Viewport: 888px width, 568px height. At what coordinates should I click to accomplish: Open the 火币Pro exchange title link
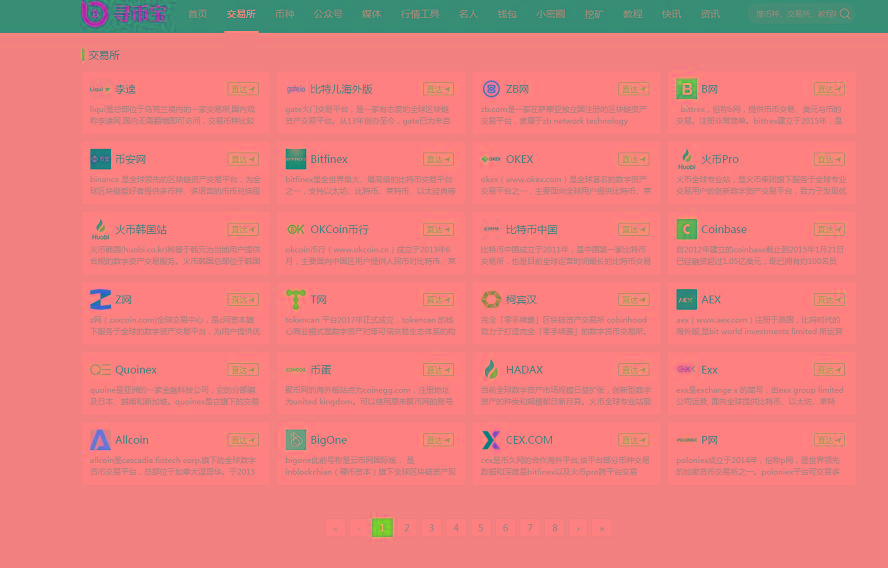point(719,159)
